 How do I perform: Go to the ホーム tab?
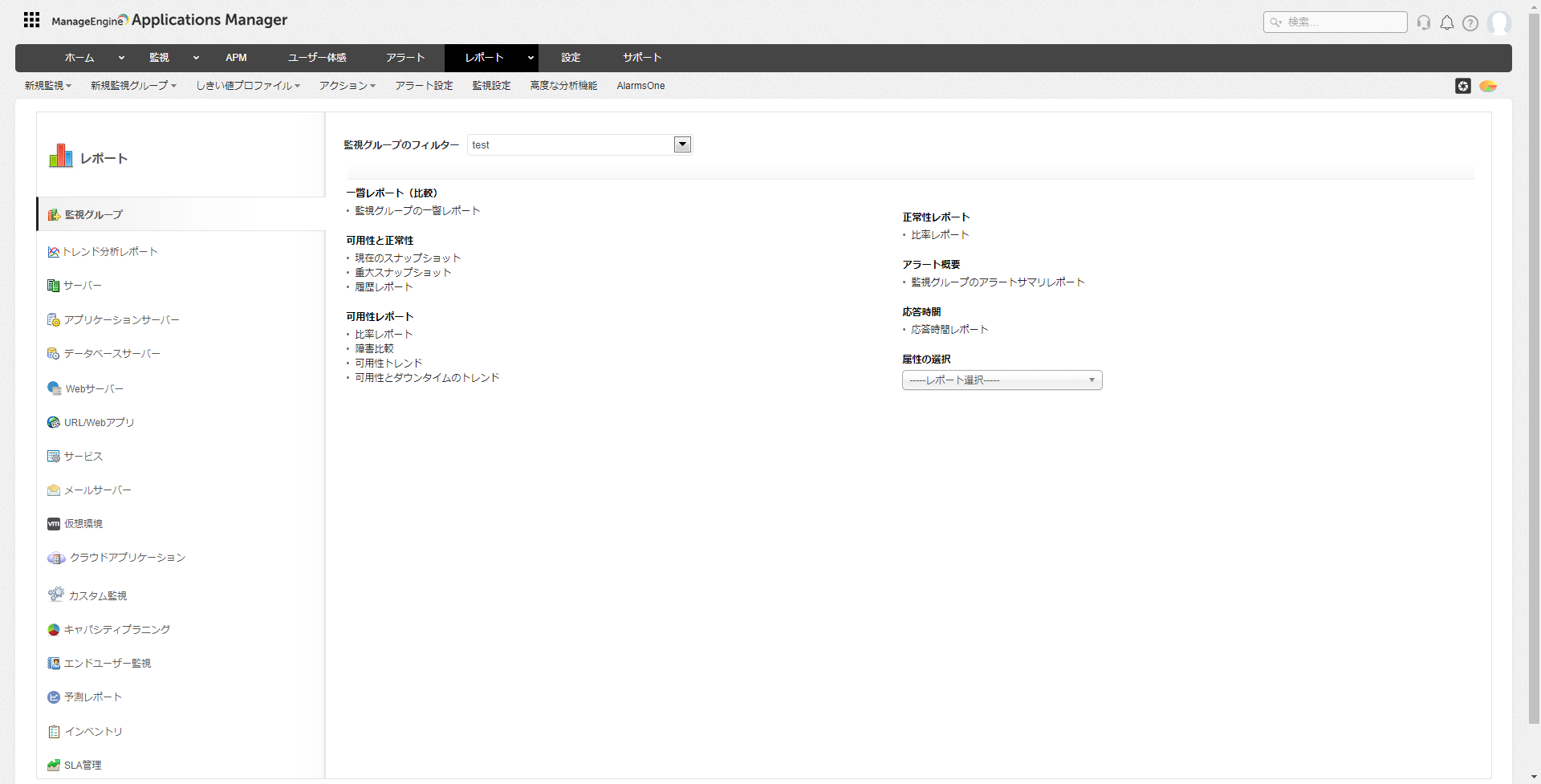[79, 58]
